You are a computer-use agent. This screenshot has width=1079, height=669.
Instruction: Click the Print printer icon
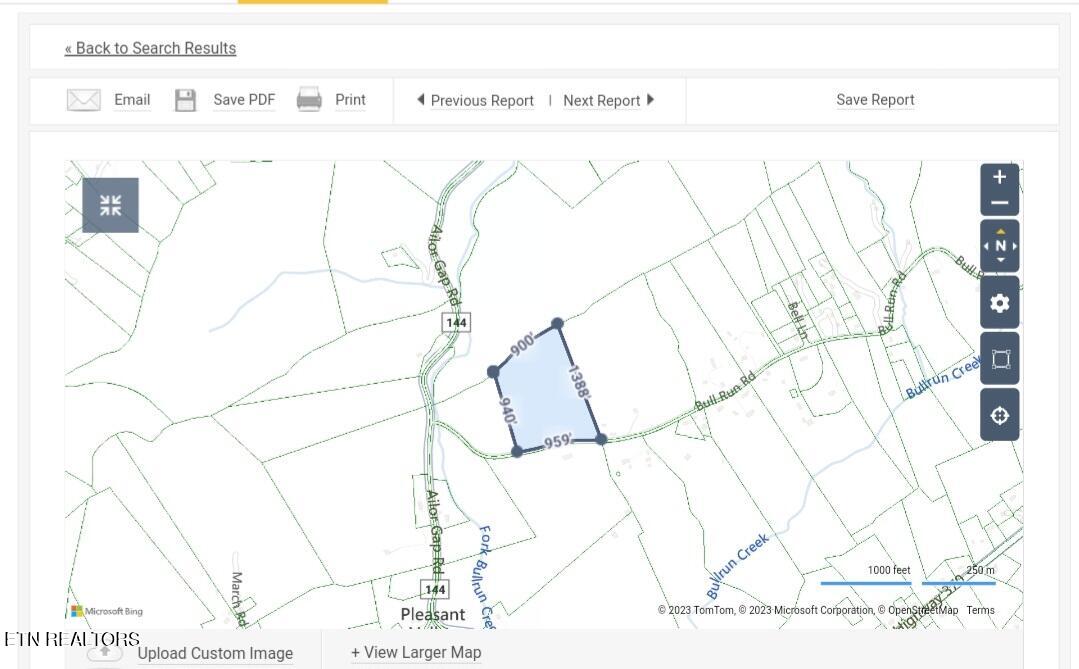[309, 99]
